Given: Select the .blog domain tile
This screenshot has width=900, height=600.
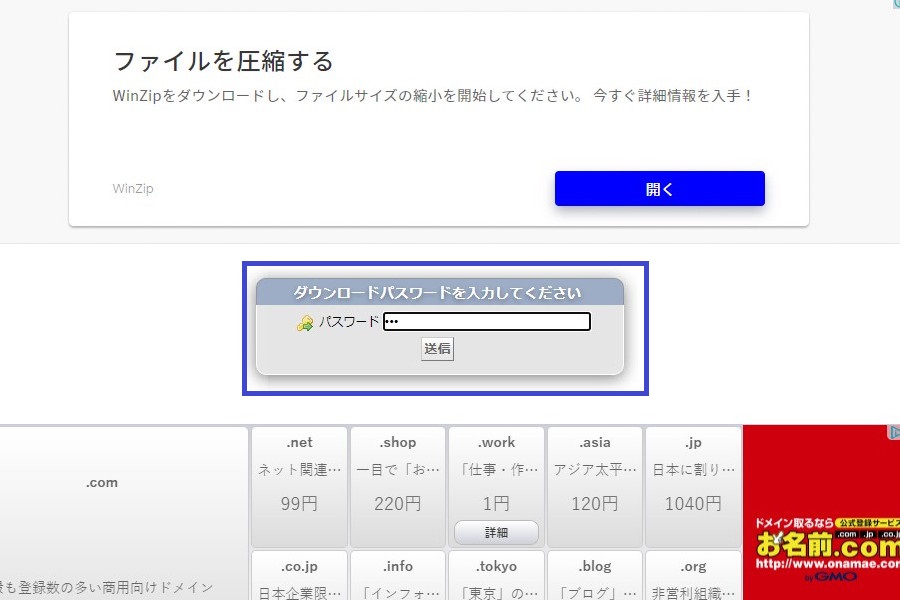Looking at the screenshot, I should pos(594,576).
